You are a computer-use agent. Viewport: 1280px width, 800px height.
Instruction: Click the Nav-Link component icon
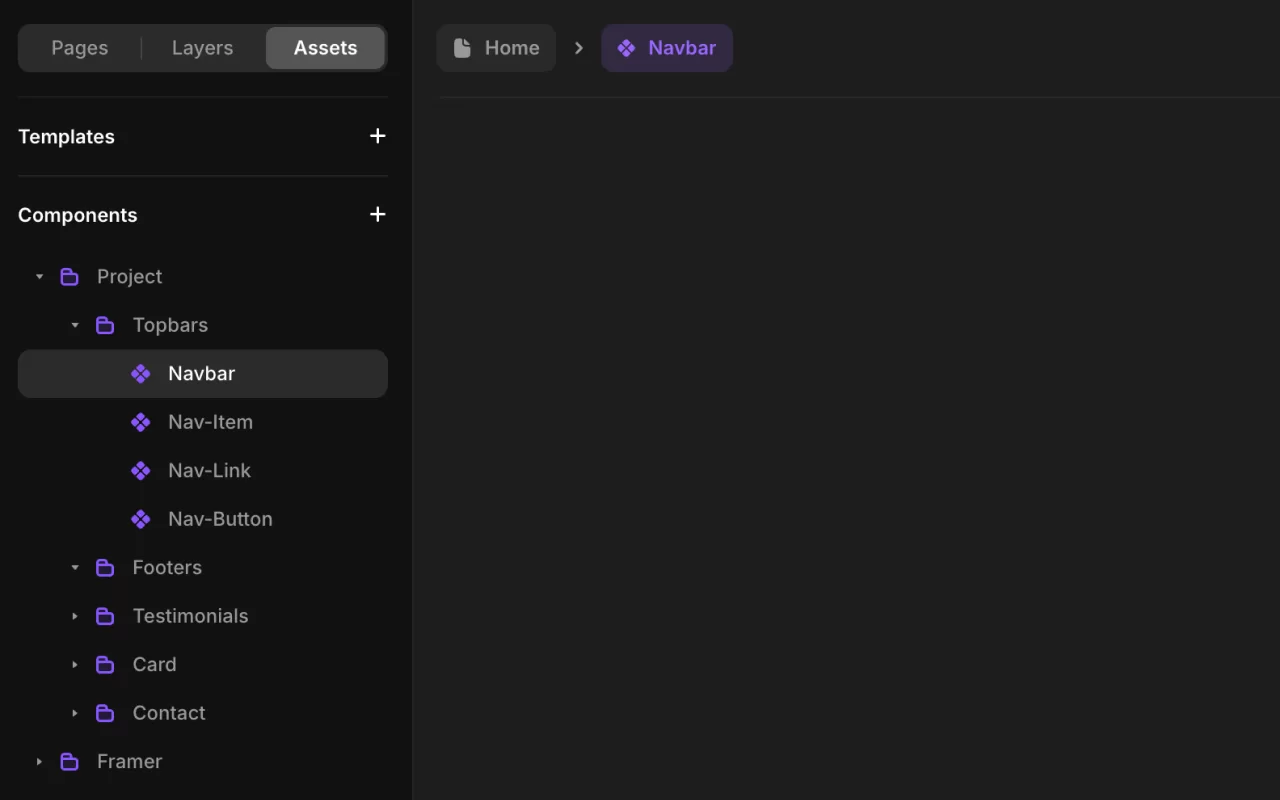[x=141, y=471]
